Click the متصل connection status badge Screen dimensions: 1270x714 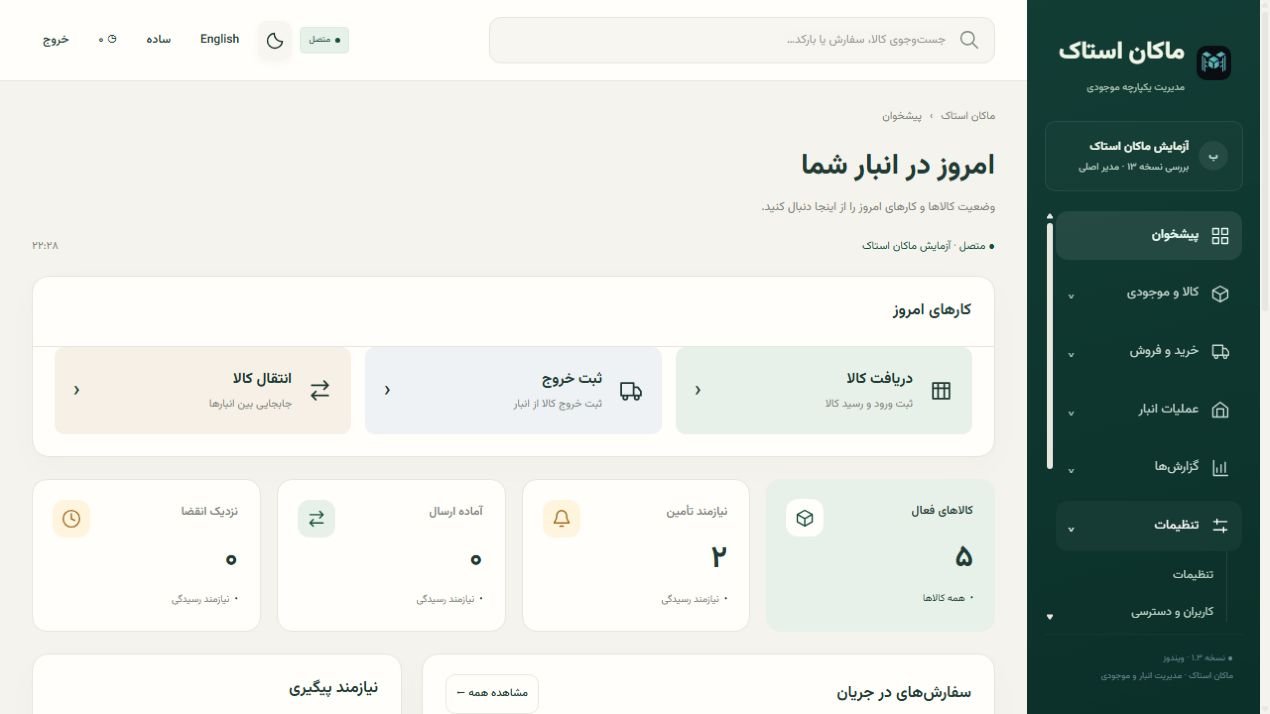coord(324,40)
